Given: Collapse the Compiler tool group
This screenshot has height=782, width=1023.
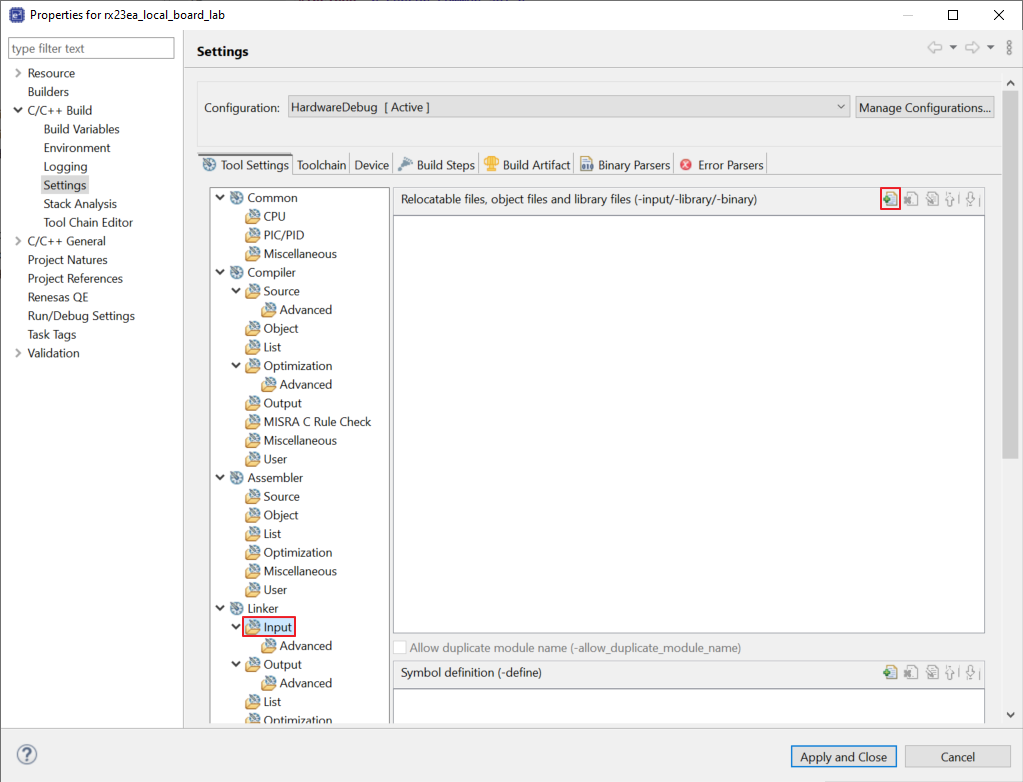Looking at the screenshot, I should [x=221, y=273].
